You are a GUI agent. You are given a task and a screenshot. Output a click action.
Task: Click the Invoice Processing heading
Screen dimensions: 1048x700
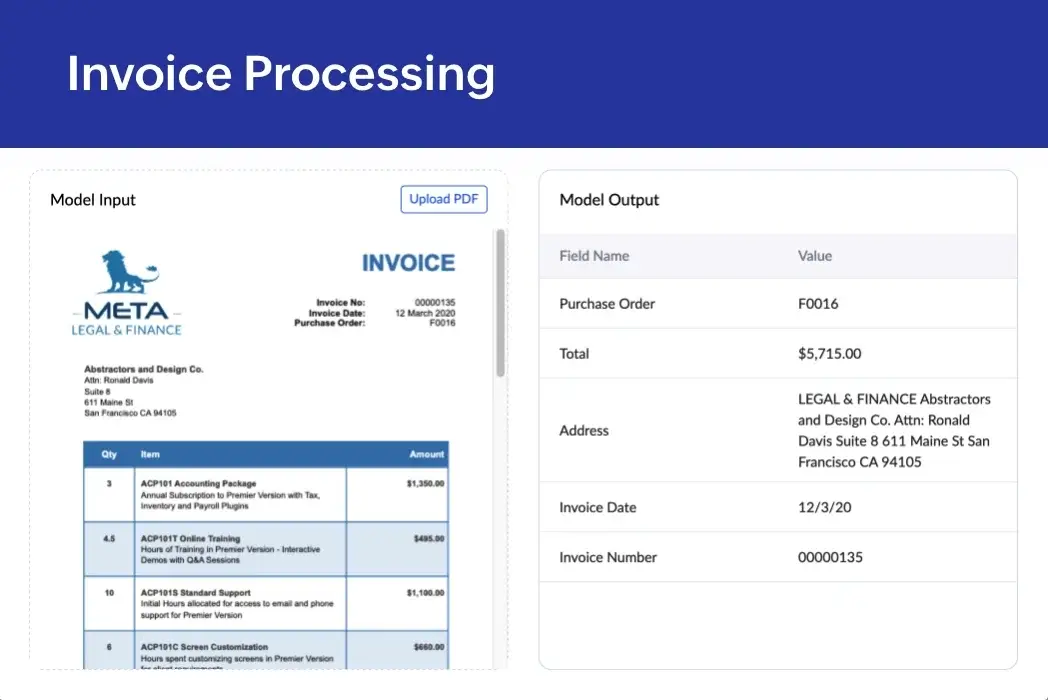281,74
